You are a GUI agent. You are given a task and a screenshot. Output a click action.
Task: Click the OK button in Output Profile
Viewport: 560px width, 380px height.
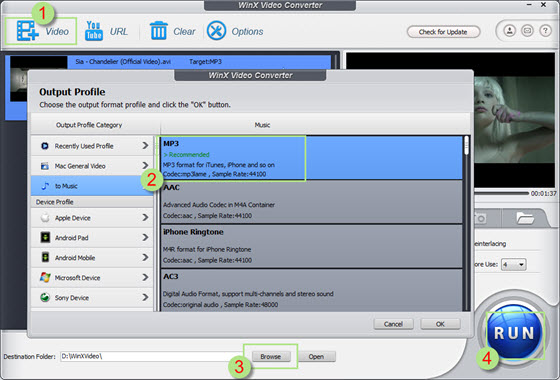click(440, 324)
